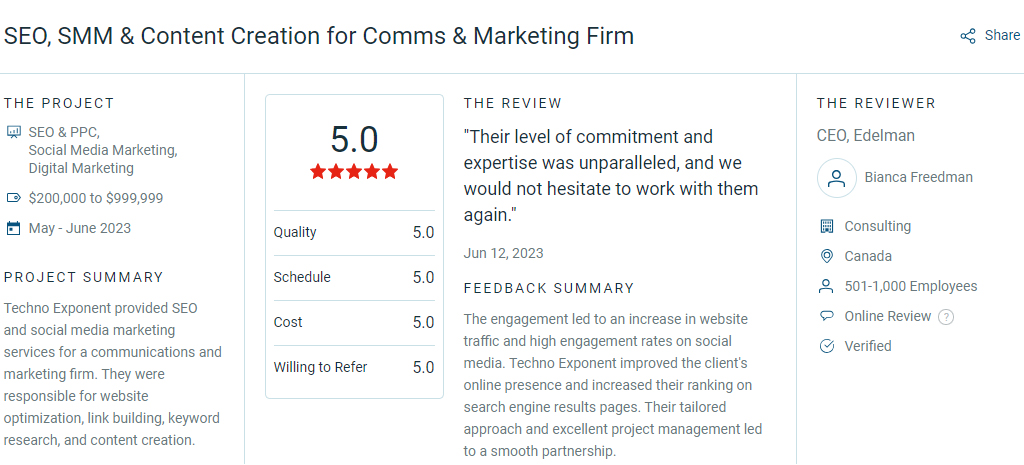Click the review date Jun 12, 2023

504,253
